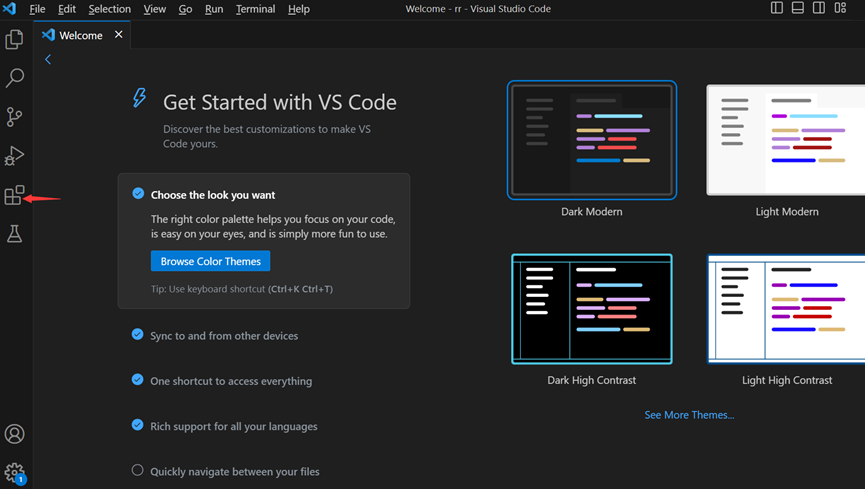Toggle checkmark for Rich support for all languages

(137, 425)
